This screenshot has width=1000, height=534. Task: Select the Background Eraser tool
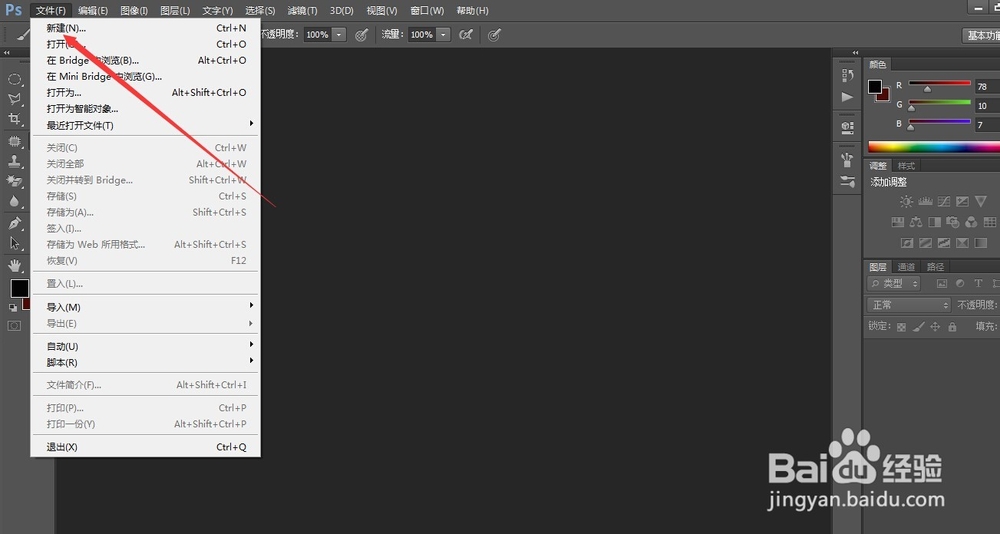click(14, 181)
